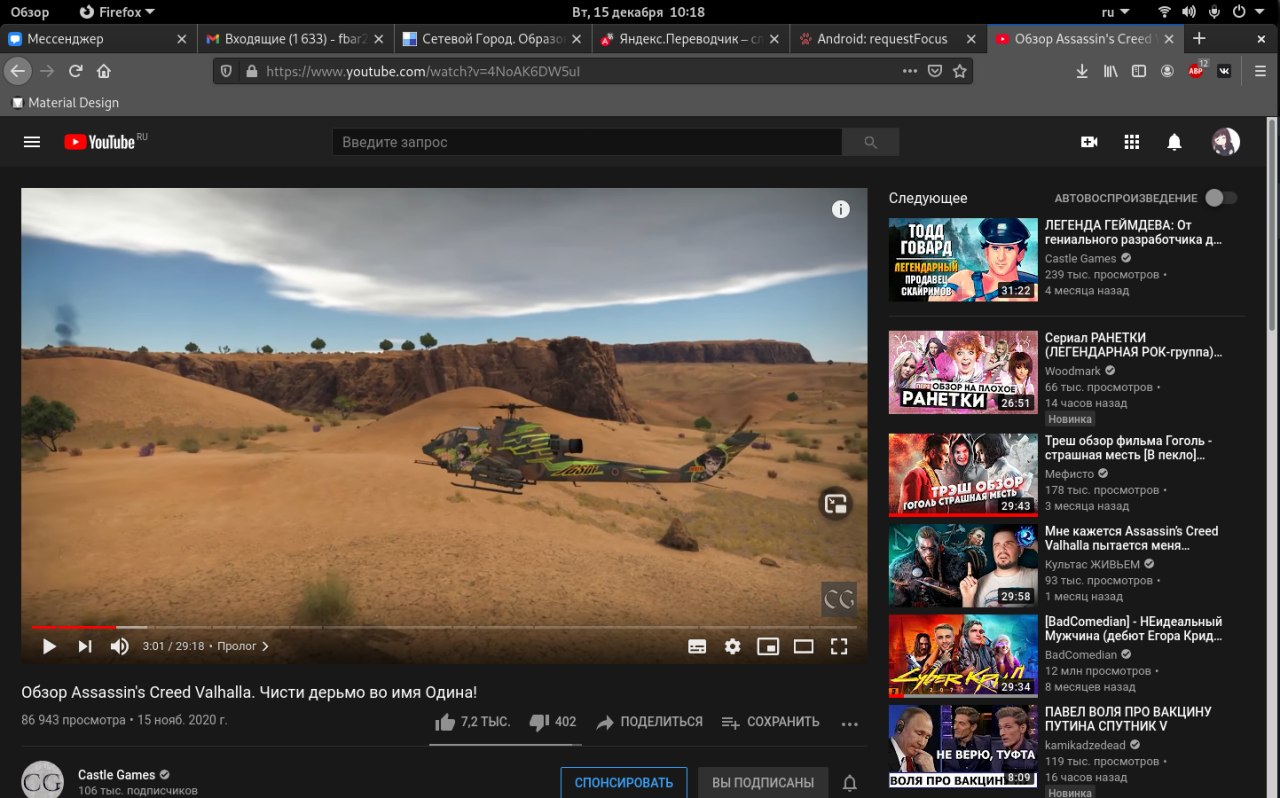This screenshot has width=1280, height=798.
Task: Open the Сериал РАНЕТКИ video title
Action: coord(1134,345)
